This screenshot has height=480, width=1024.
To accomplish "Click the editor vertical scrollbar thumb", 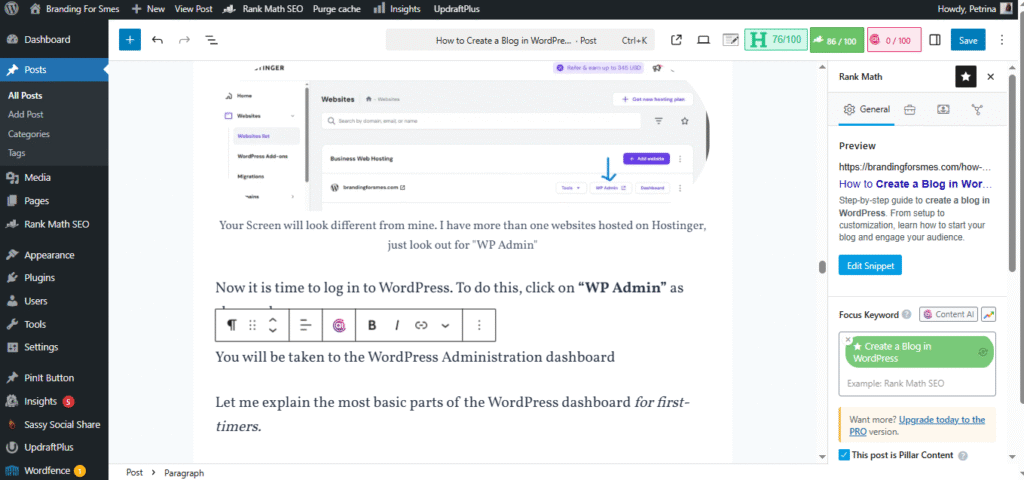I will coord(823,268).
